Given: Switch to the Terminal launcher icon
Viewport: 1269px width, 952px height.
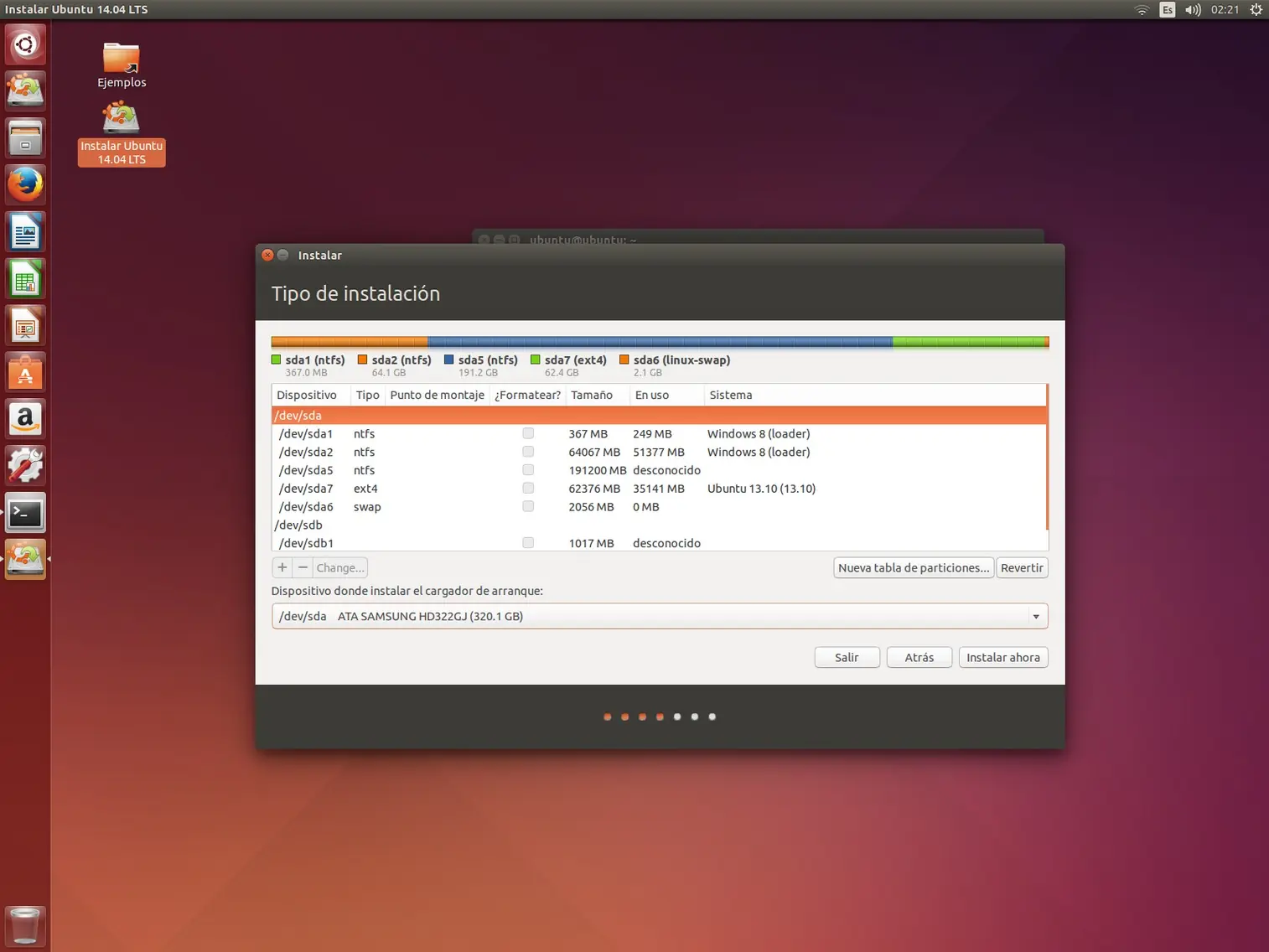Looking at the screenshot, I should click(x=25, y=513).
